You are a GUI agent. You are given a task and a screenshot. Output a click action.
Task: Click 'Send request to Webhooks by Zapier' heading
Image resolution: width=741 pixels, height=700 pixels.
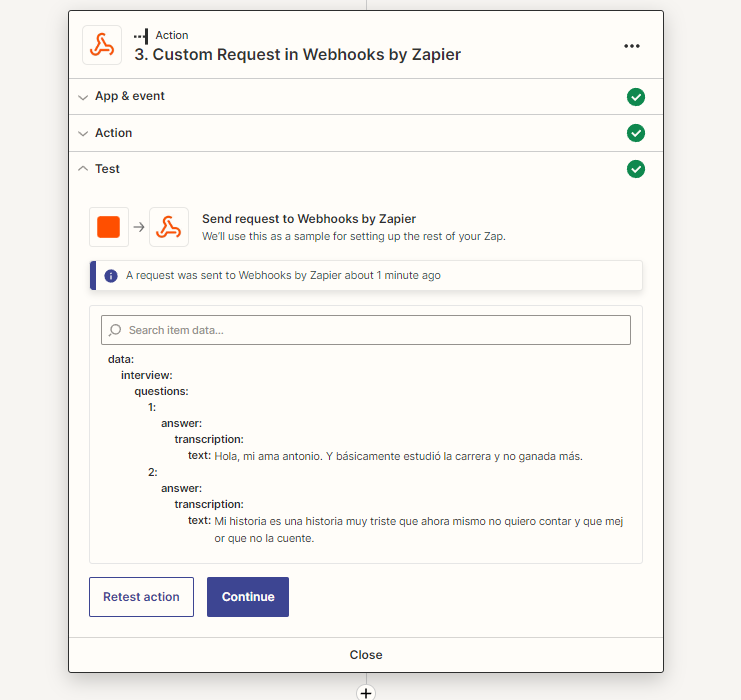click(x=309, y=219)
